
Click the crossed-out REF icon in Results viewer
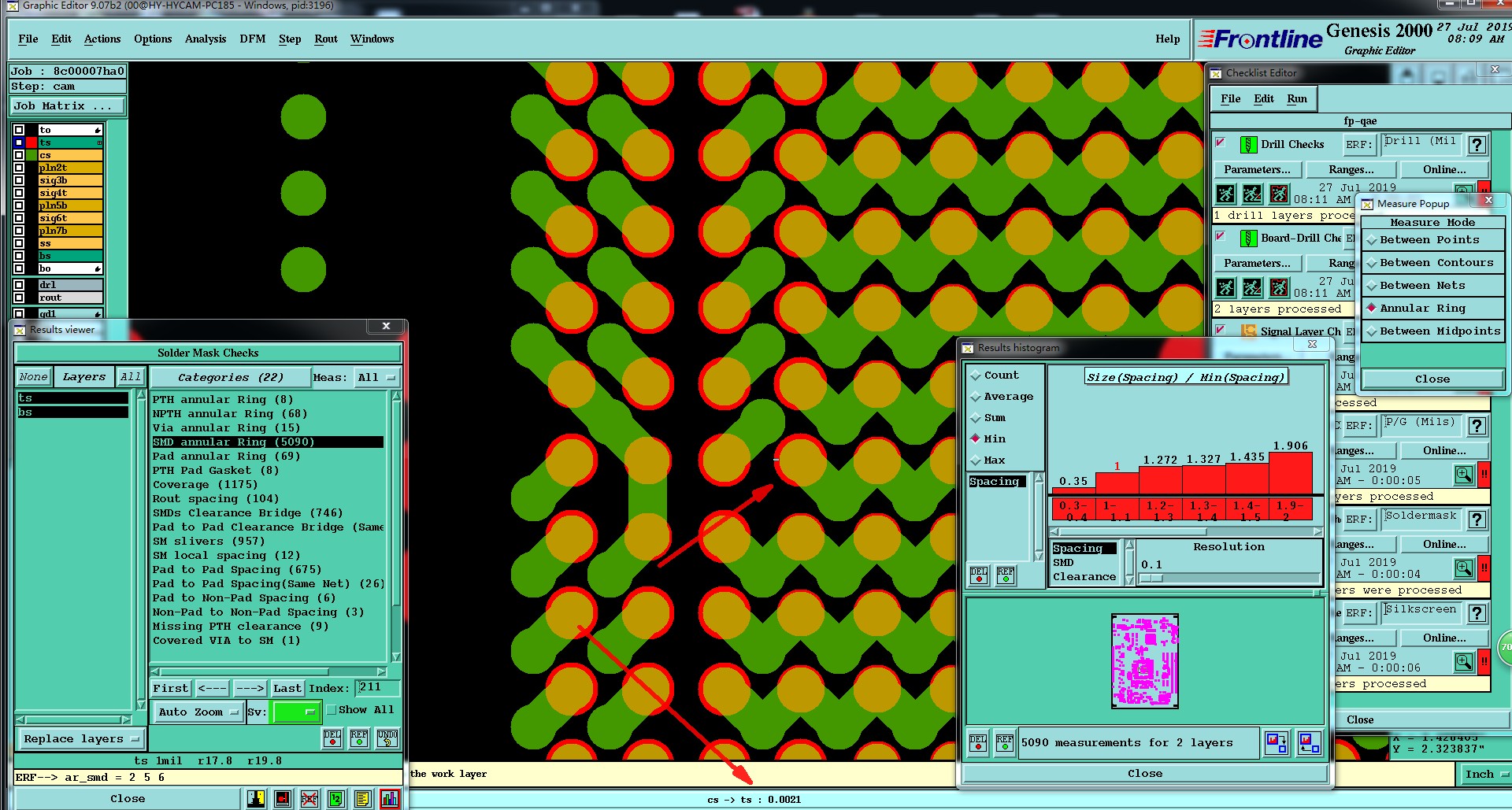point(309,799)
